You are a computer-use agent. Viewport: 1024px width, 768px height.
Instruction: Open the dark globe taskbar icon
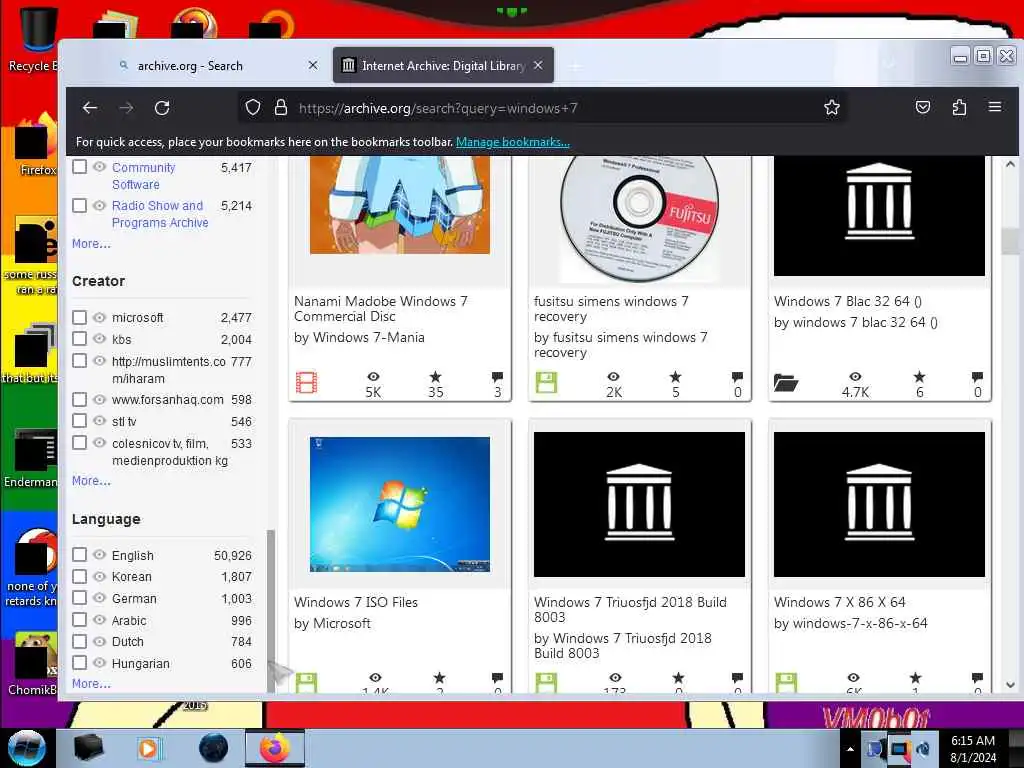[214, 748]
